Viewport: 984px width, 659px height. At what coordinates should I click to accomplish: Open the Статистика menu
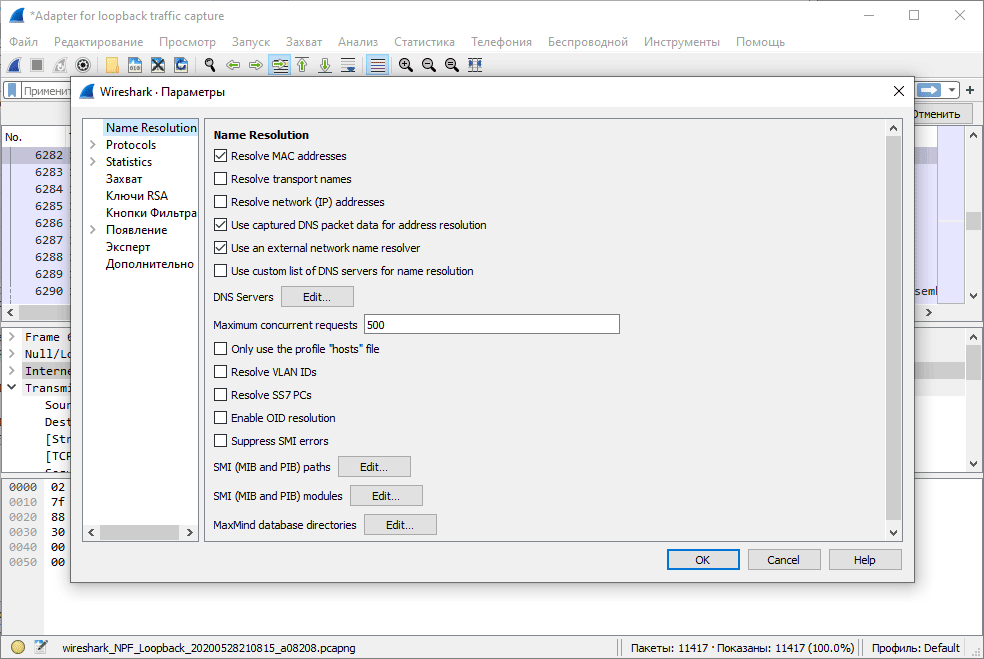pyautogui.click(x=424, y=41)
